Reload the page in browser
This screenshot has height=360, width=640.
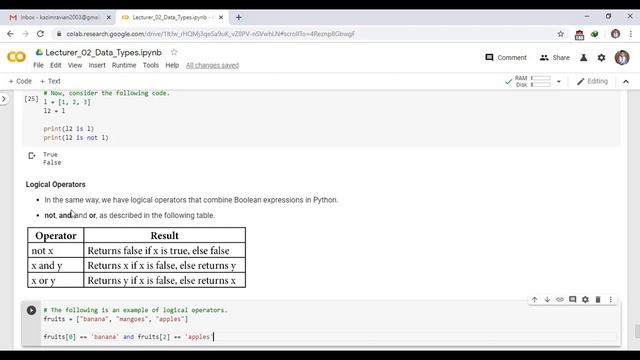40,34
